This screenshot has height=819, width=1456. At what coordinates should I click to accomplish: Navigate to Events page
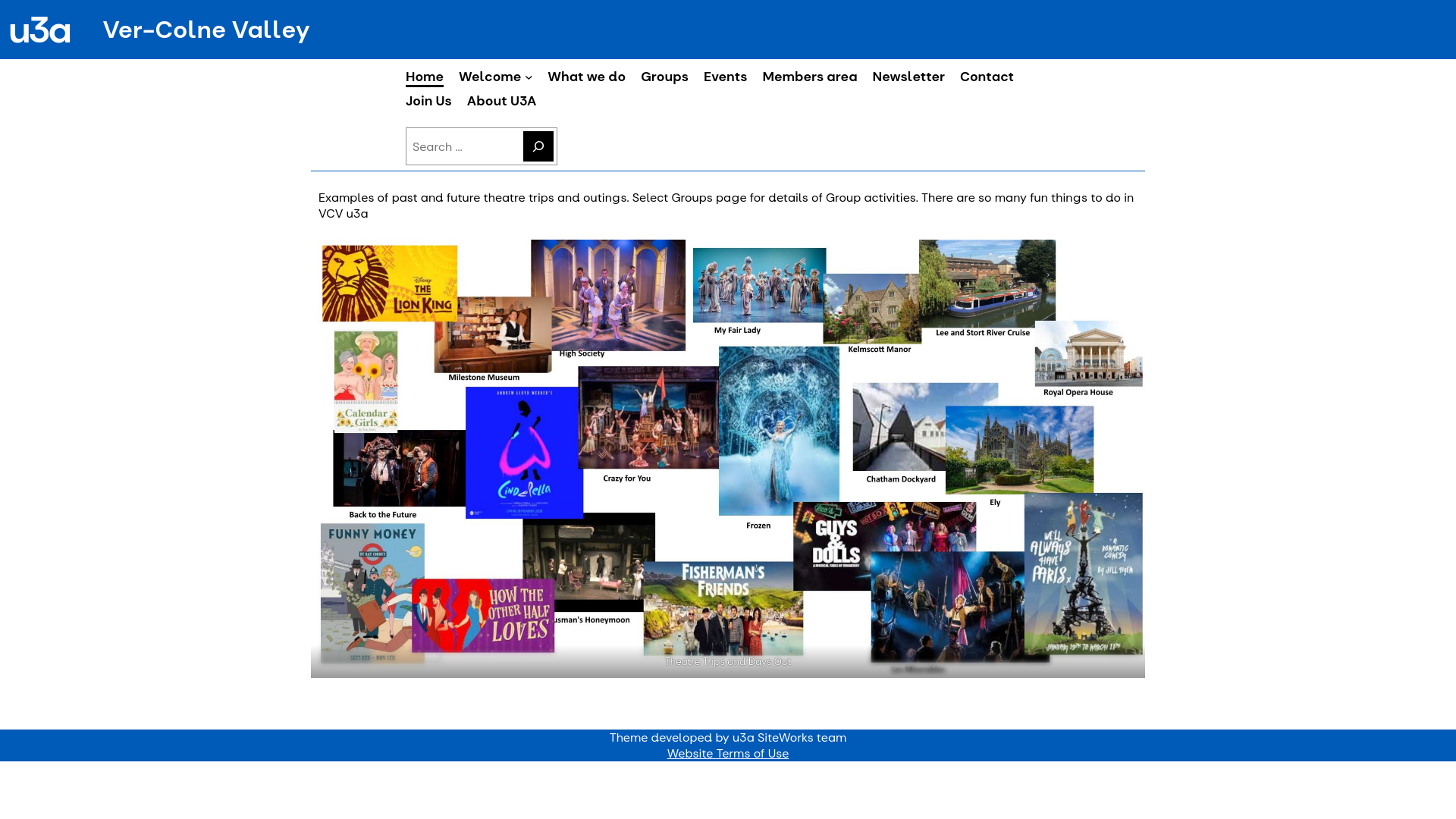click(x=725, y=77)
